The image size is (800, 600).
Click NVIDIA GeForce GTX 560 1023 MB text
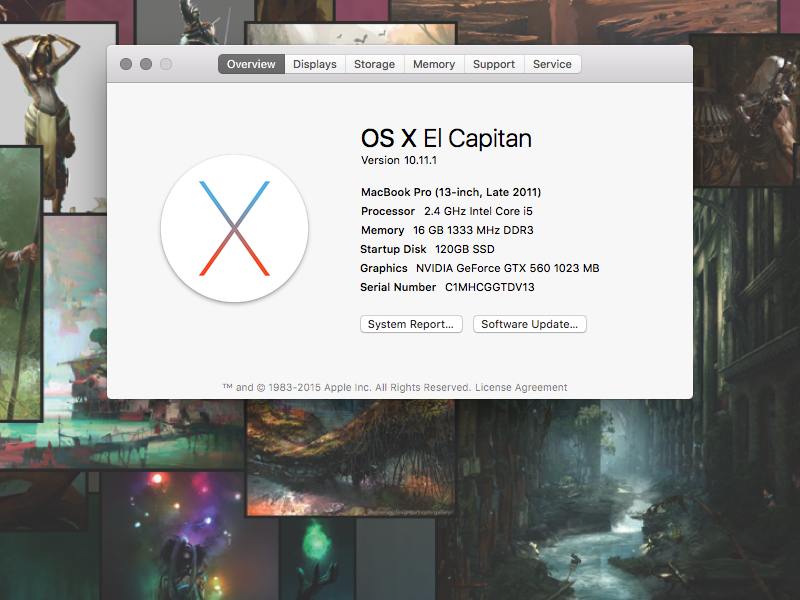pos(508,268)
